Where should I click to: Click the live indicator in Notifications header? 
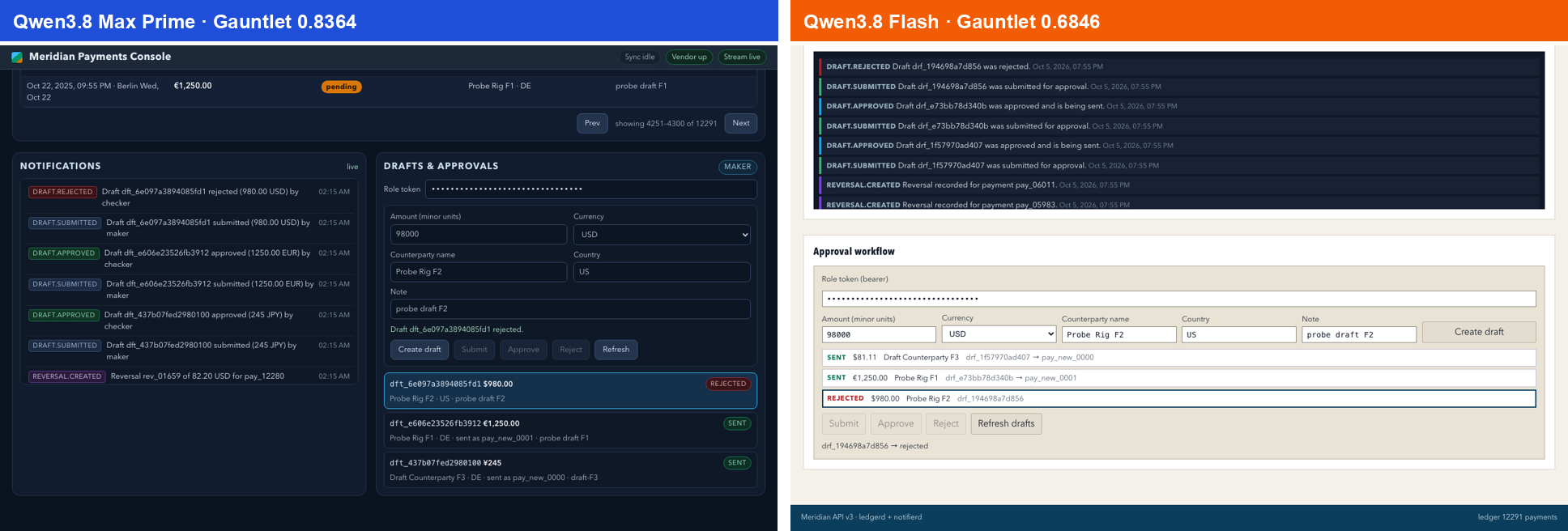click(x=352, y=167)
